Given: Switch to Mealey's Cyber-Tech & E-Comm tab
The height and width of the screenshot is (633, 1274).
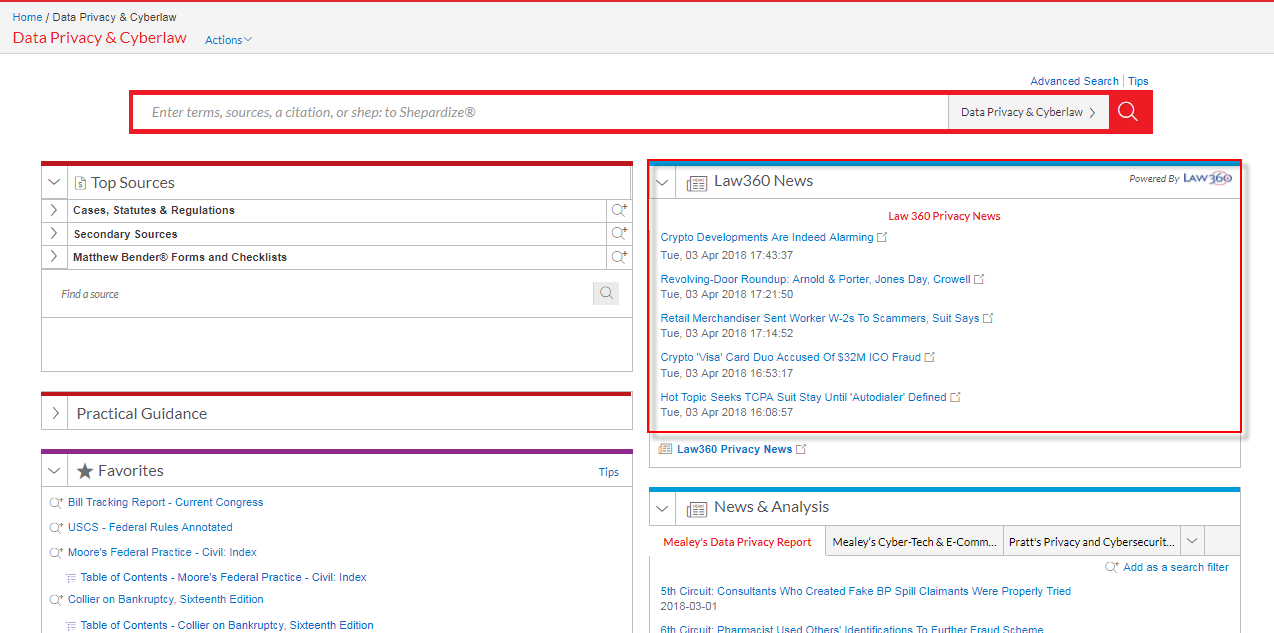Looking at the screenshot, I should pyautogui.click(x=915, y=542).
